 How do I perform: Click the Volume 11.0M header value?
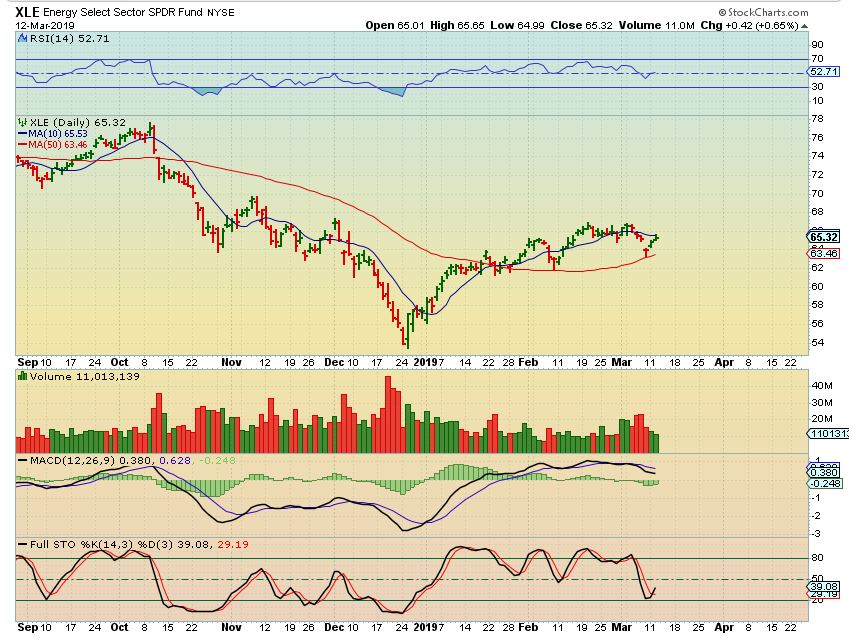click(x=657, y=25)
